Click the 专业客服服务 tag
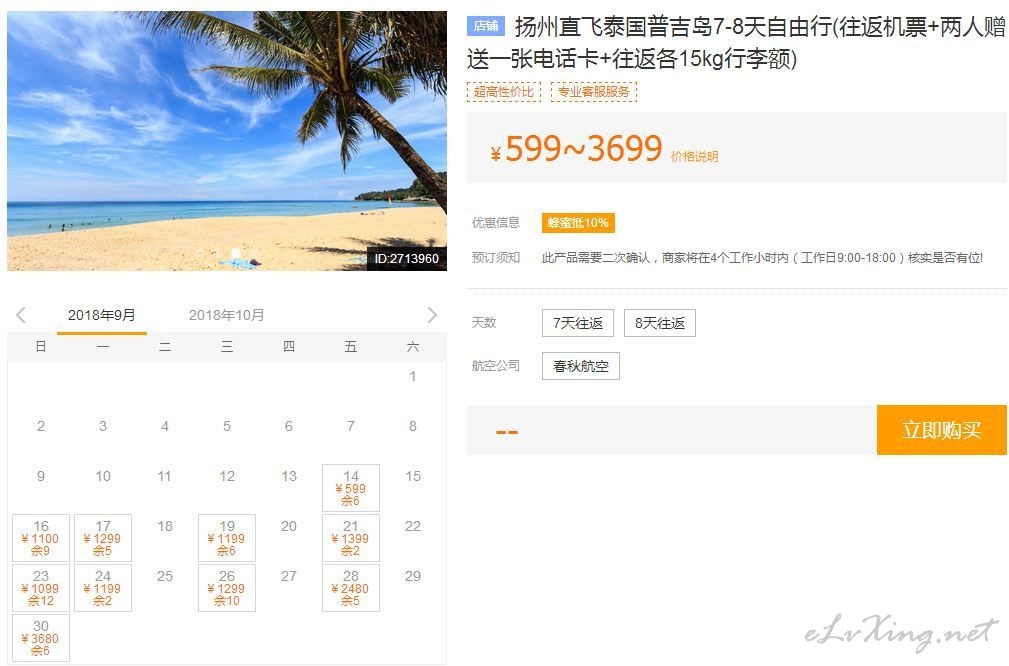The image size is (1009, 666). [593, 92]
